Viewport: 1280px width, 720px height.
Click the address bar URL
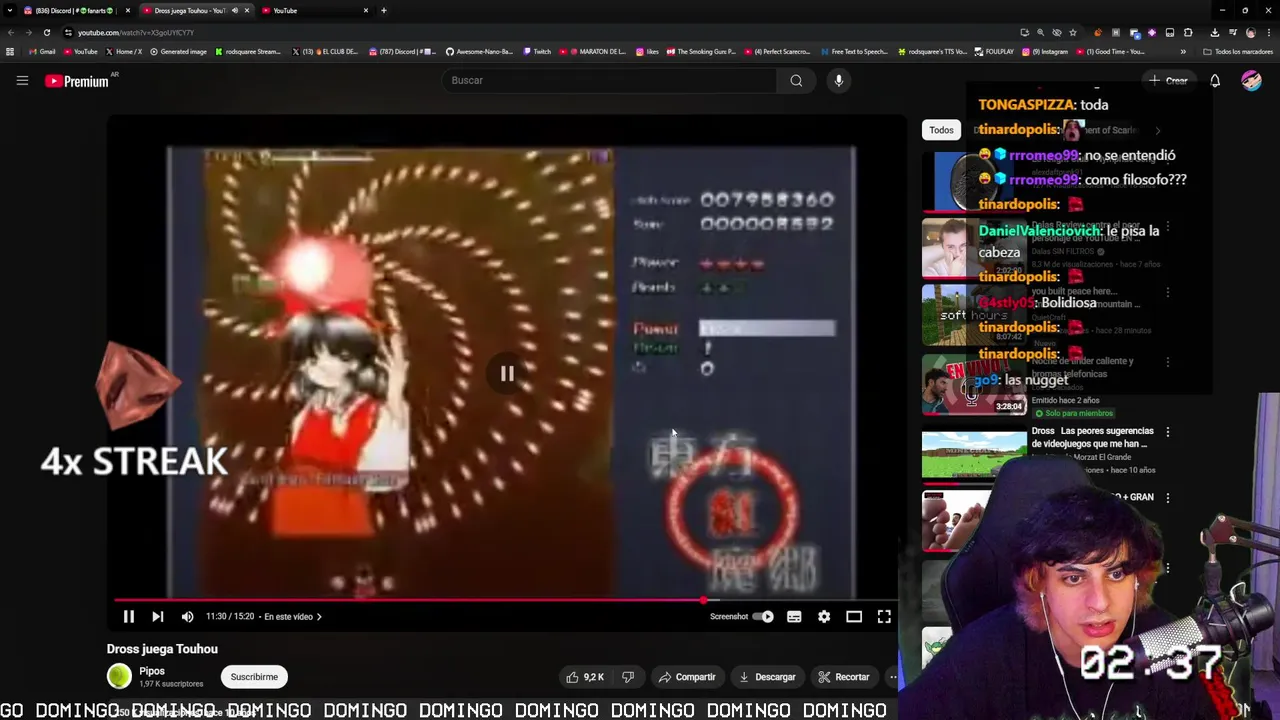click(136, 32)
